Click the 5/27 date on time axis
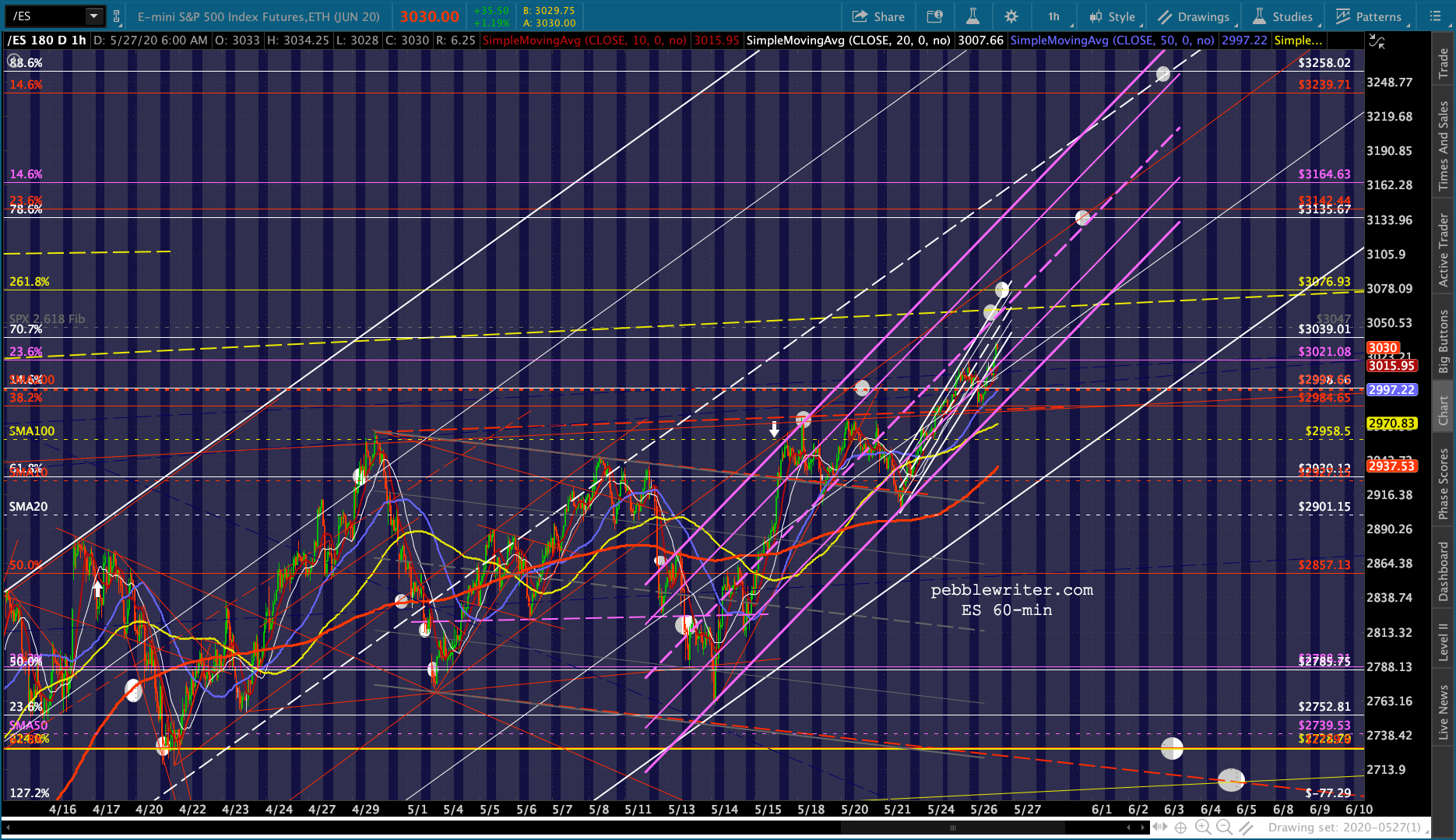Viewport: 1456px width, 840px height. 1027,810
